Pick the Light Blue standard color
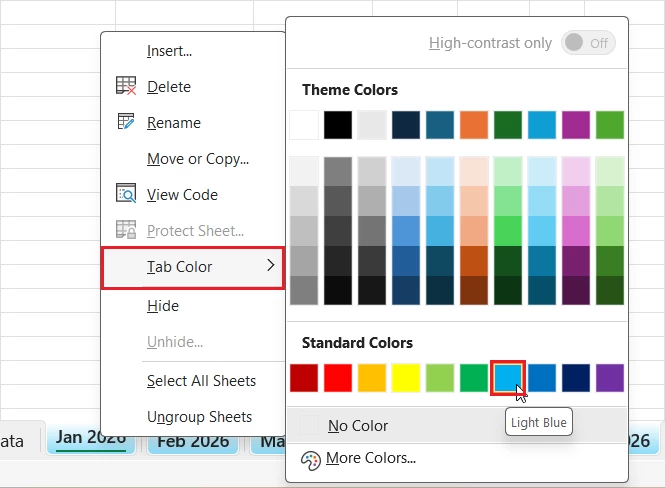This screenshot has height=488, width=665. click(508, 378)
